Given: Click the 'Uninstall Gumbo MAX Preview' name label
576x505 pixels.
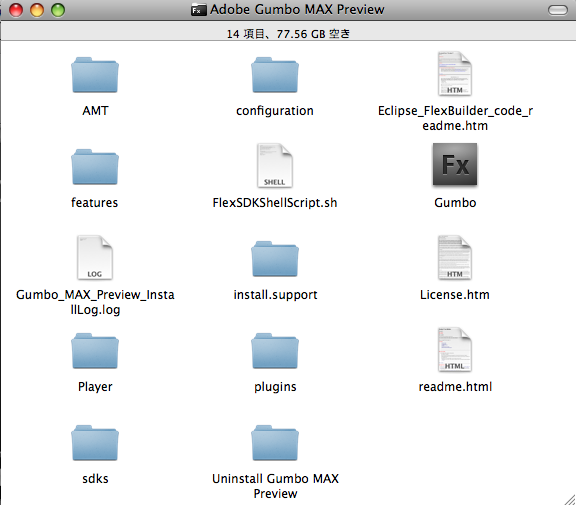Looking at the screenshot, I should coord(275,486).
